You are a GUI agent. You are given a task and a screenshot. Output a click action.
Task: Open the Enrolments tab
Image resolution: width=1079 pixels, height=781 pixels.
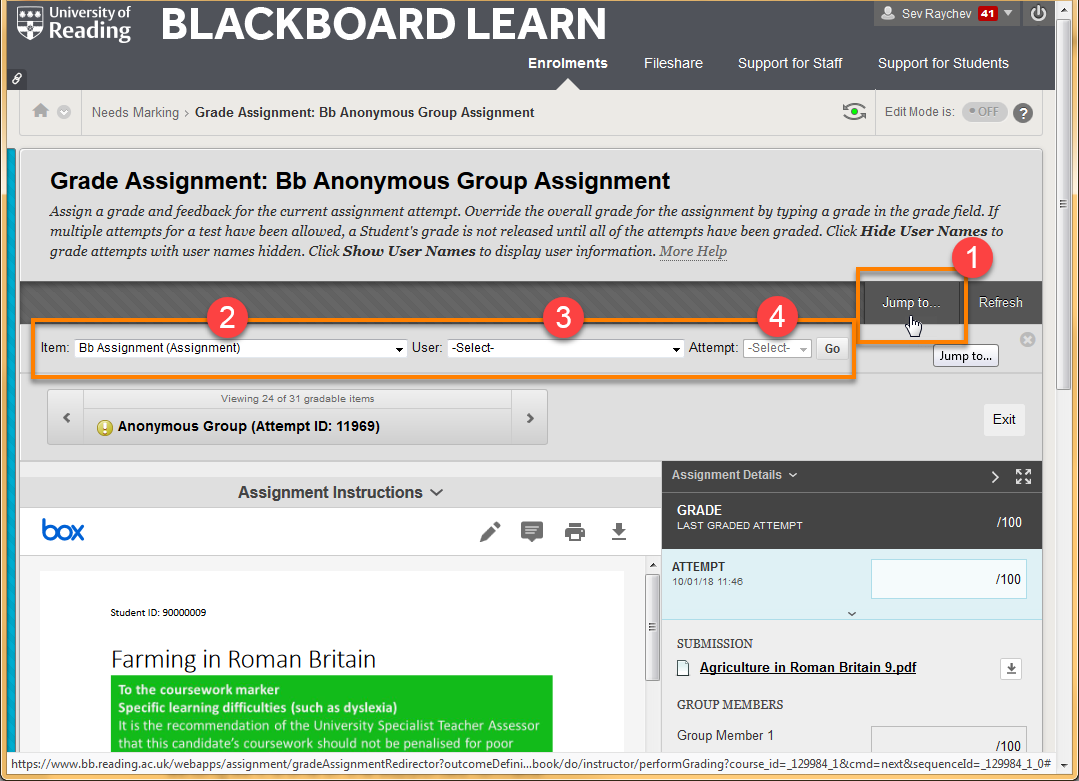coord(568,63)
